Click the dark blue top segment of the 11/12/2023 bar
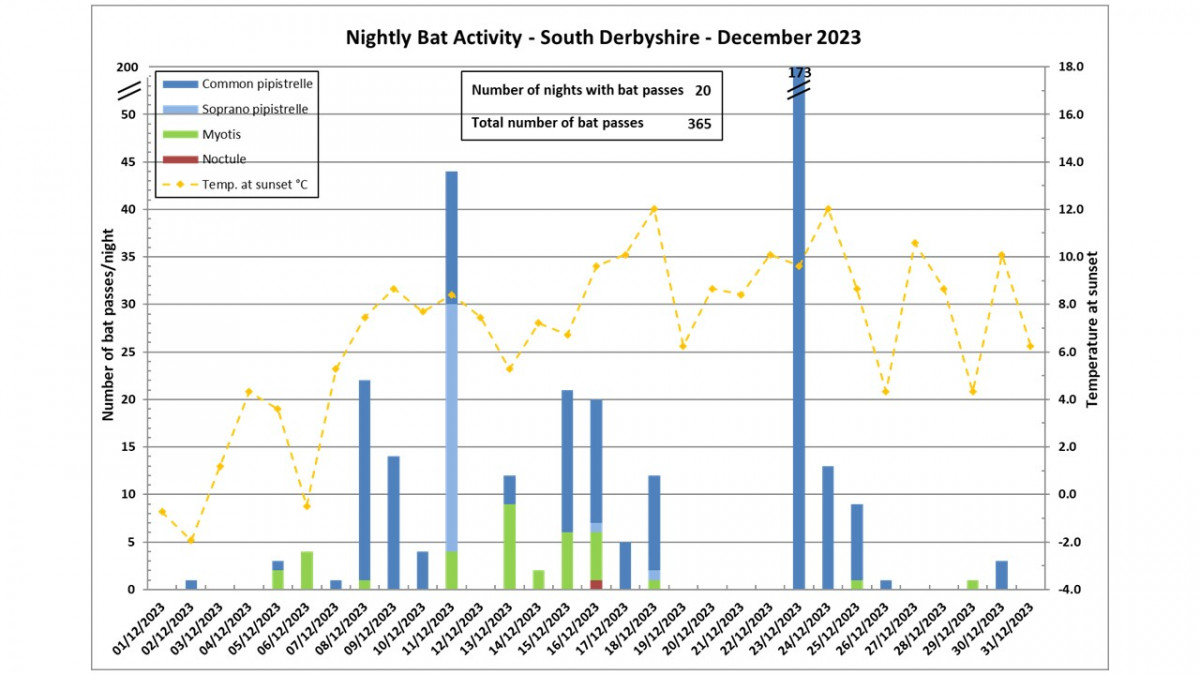1200x675 pixels. [x=451, y=238]
